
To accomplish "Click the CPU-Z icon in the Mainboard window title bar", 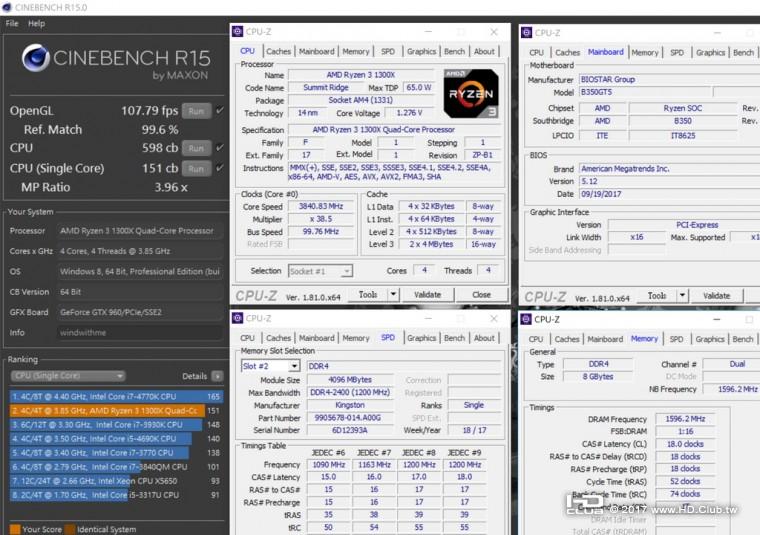I will click(526, 33).
